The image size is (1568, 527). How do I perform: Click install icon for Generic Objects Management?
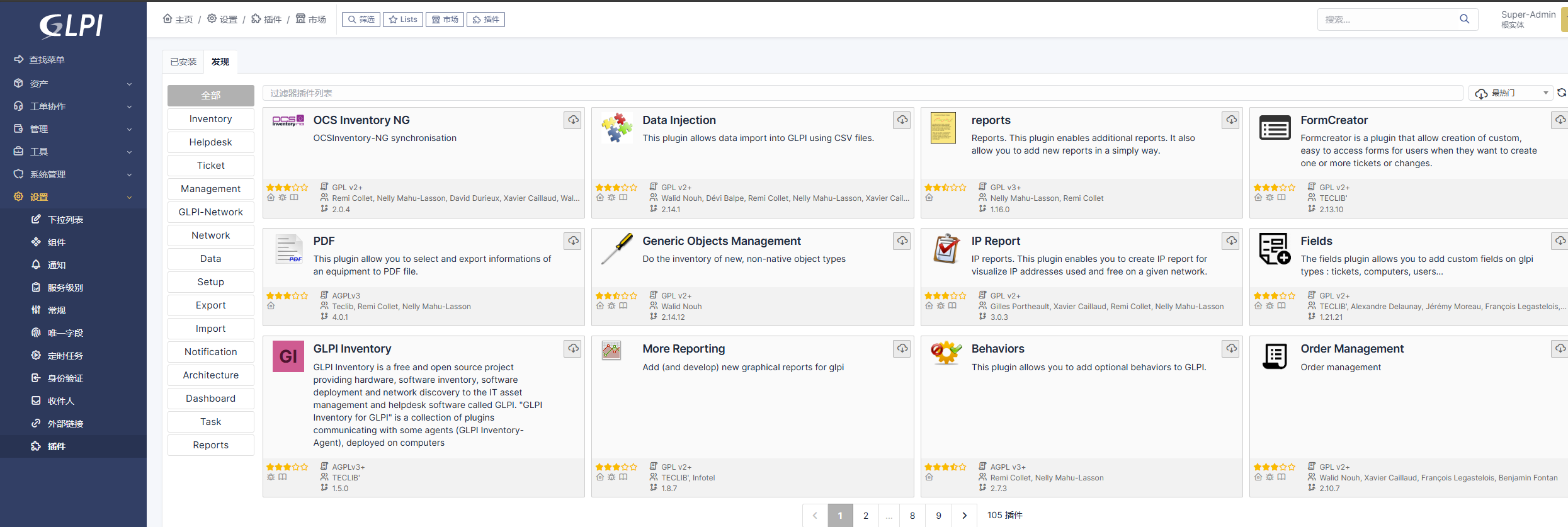click(x=902, y=241)
